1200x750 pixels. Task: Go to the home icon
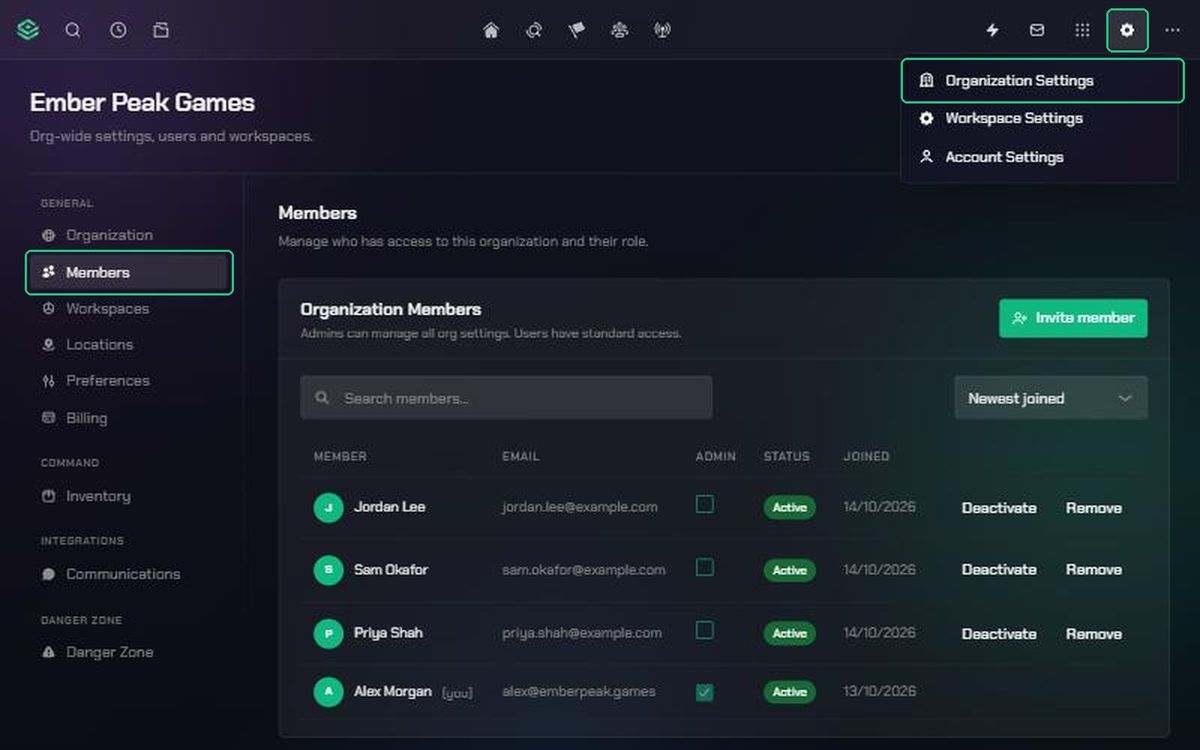point(491,30)
